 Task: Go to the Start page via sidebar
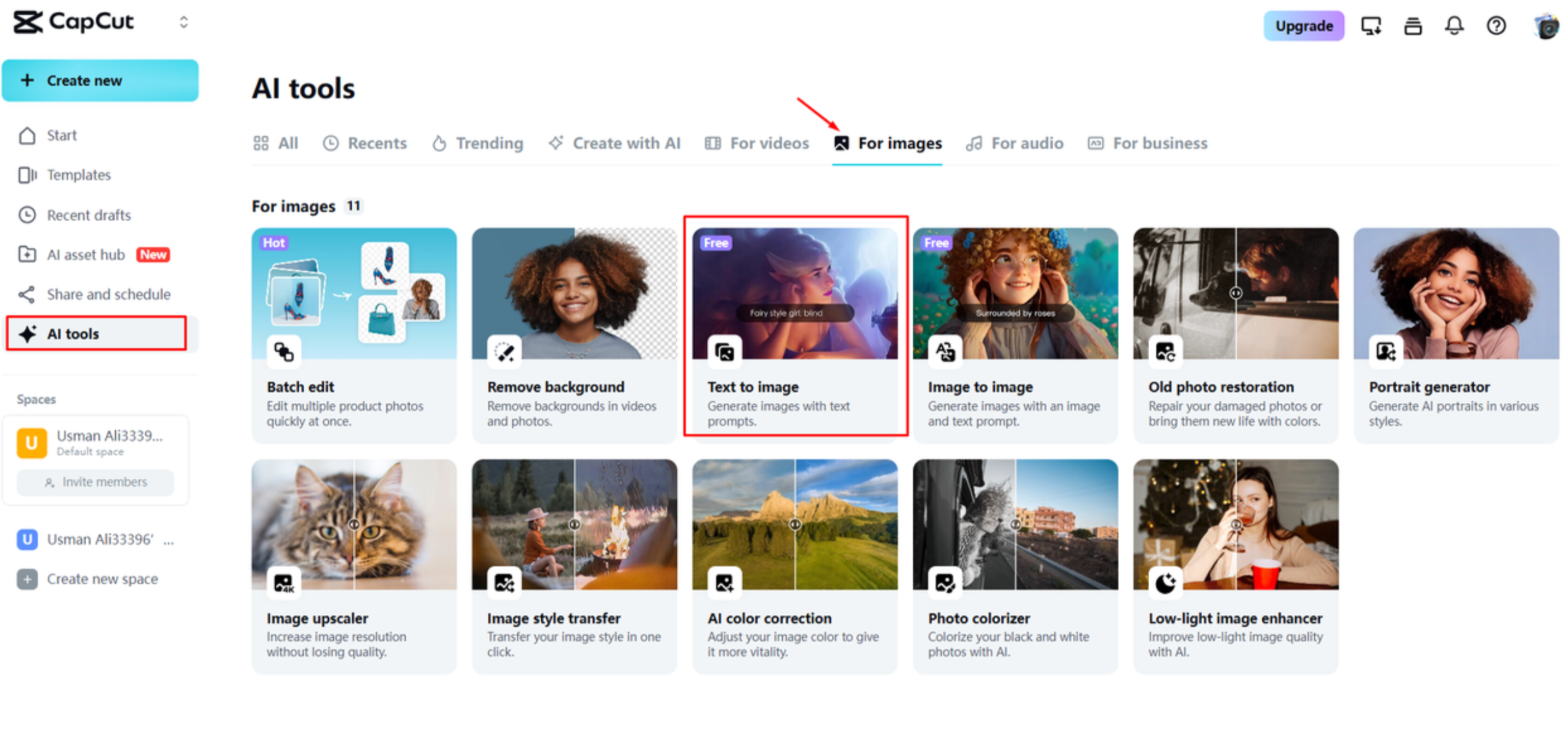(61, 135)
